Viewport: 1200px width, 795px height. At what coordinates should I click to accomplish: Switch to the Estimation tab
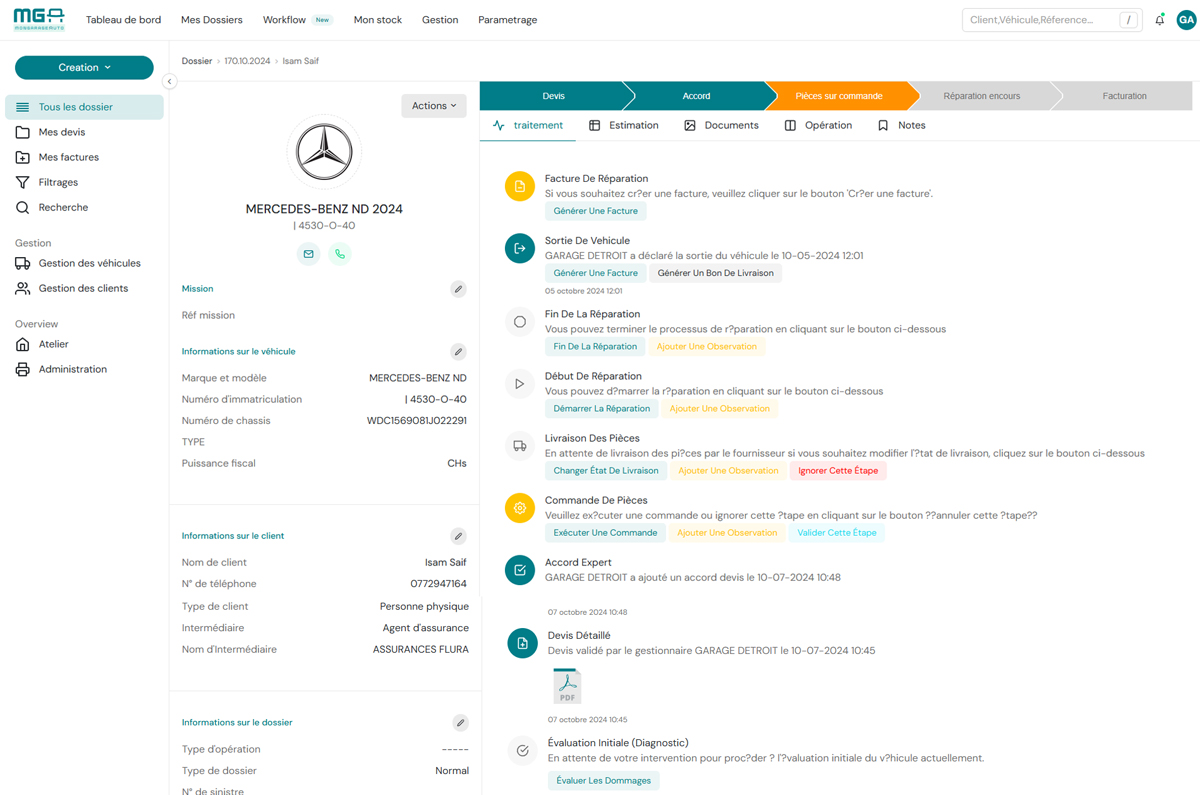[623, 126]
